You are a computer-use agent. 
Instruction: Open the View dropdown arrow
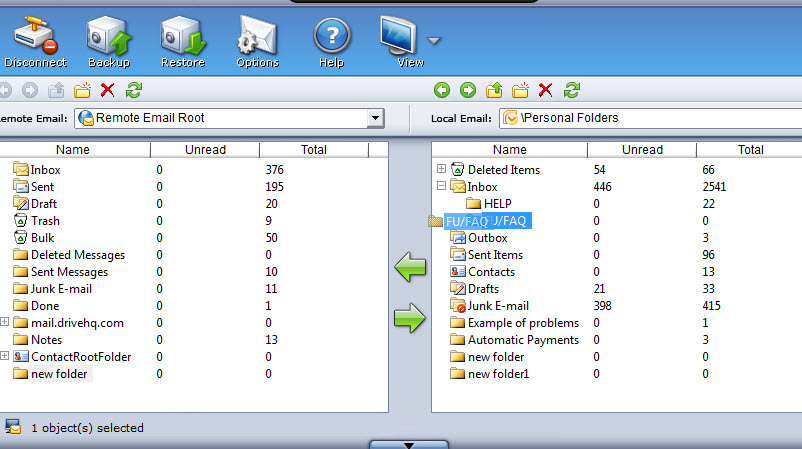pyautogui.click(x=434, y=41)
